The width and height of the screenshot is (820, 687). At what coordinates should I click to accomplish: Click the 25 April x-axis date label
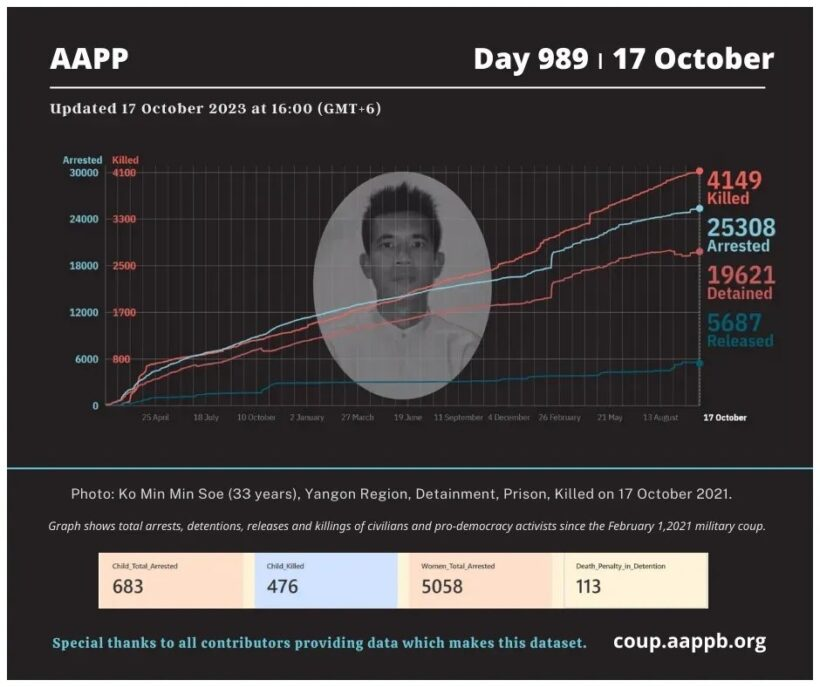pos(155,417)
